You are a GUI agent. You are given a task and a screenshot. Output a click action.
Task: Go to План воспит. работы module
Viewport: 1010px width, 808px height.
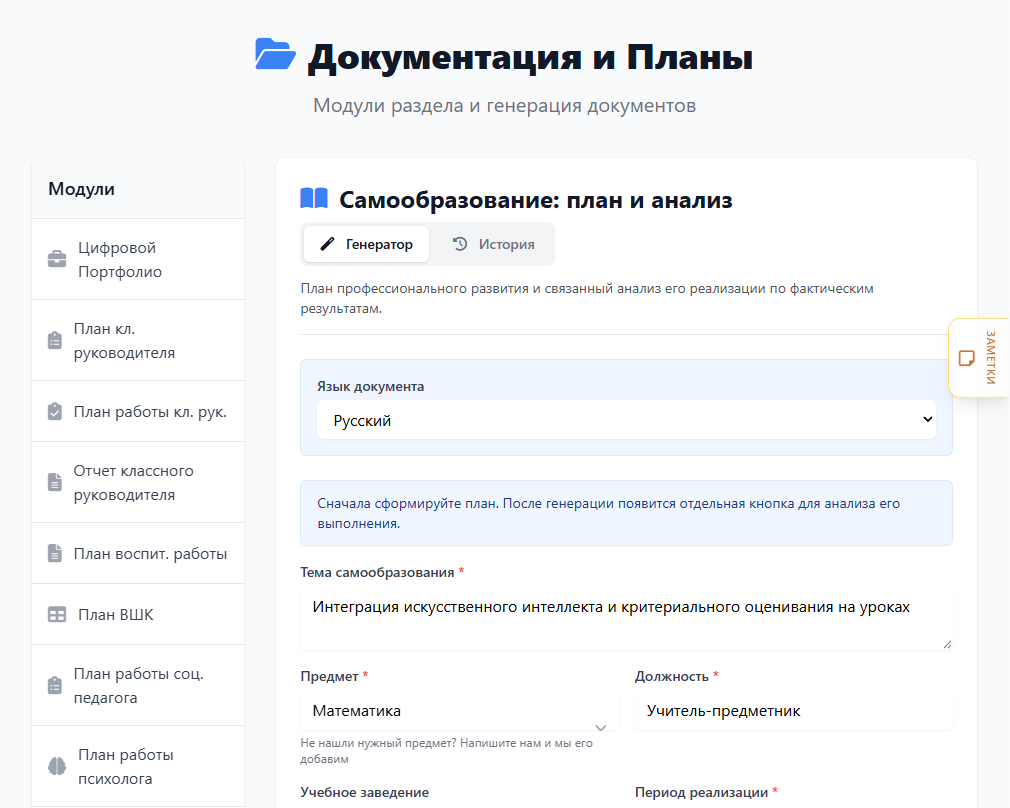(138, 553)
